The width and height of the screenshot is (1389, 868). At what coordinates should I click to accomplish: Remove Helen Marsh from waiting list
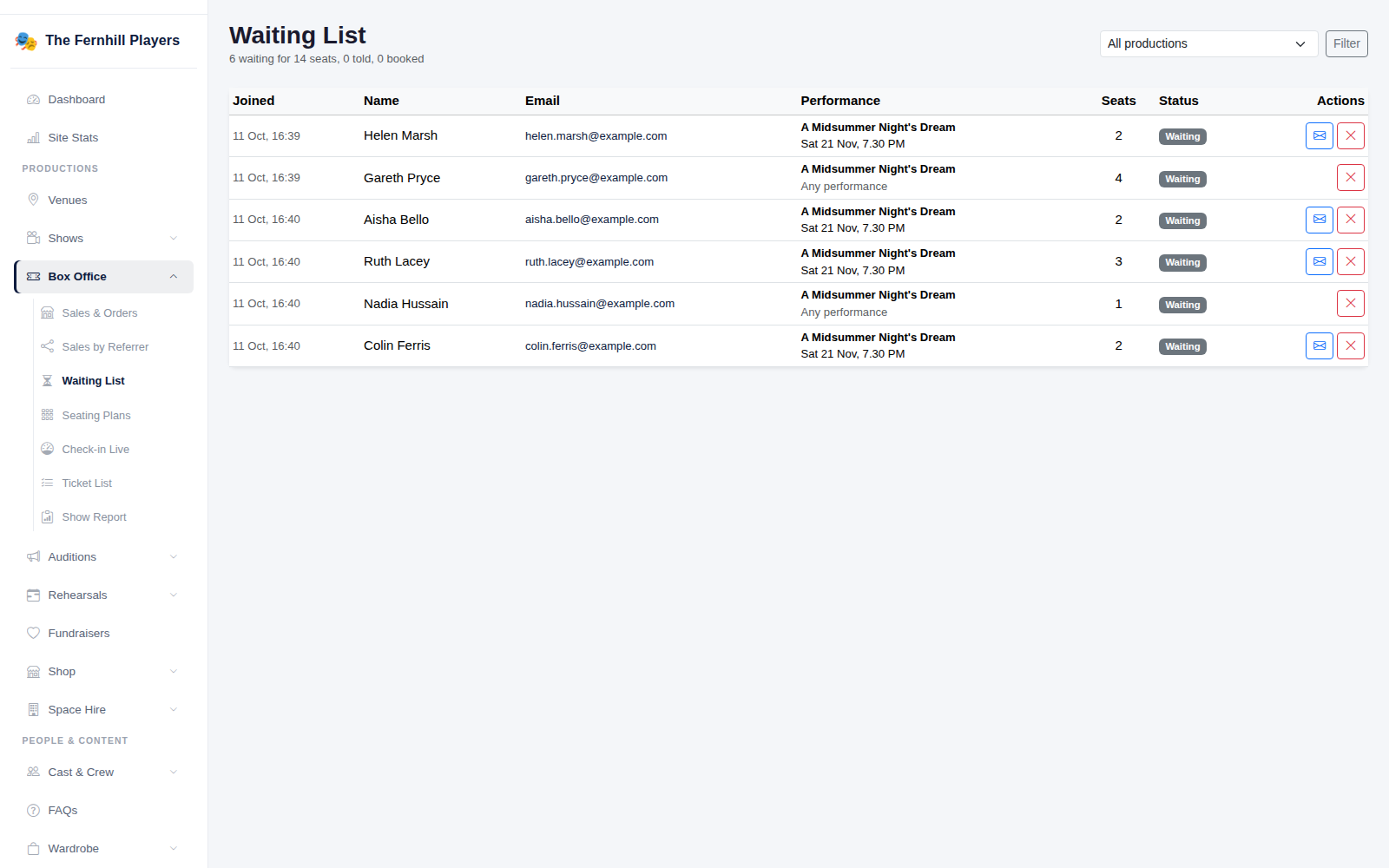(x=1350, y=136)
